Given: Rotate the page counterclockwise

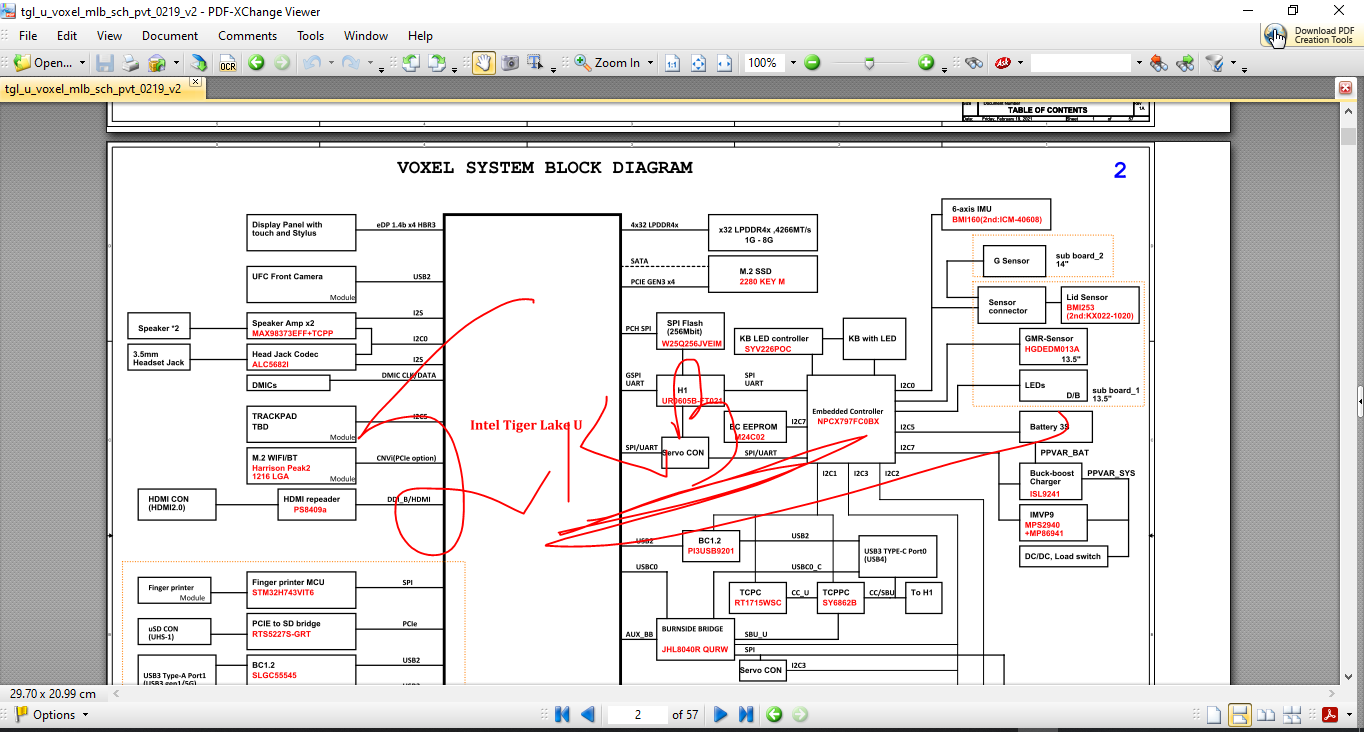Looking at the screenshot, I should tap(410, 62).
